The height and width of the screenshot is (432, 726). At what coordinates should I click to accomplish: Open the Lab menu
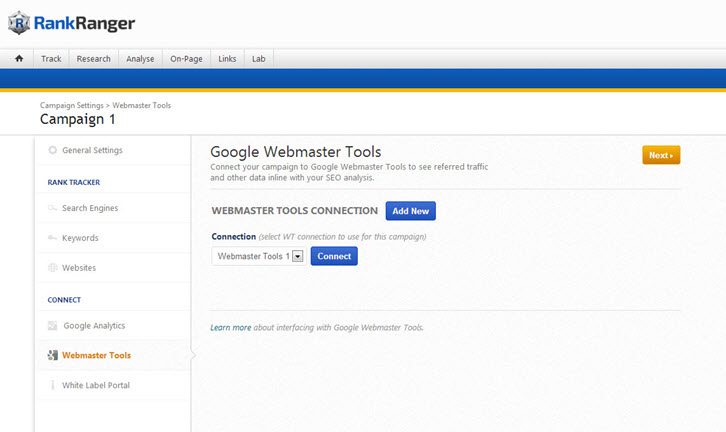click(258, 59)
